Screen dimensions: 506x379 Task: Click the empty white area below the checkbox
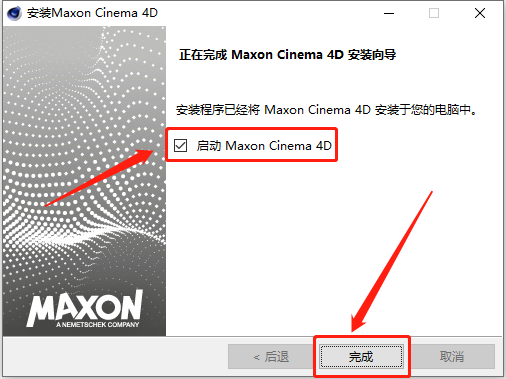333,247
